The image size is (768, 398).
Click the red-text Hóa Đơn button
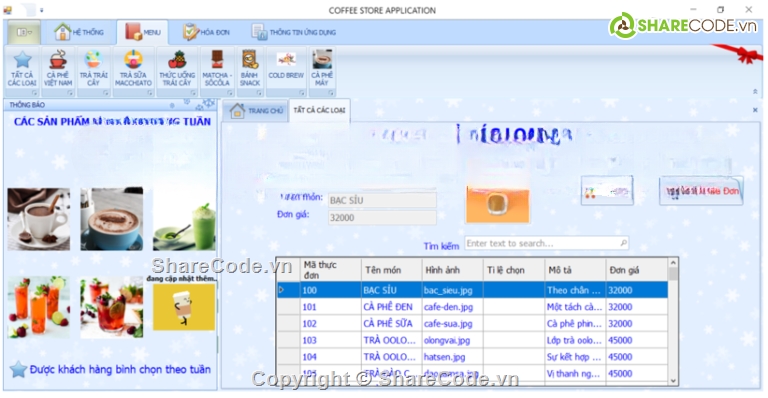pos(701,191)
